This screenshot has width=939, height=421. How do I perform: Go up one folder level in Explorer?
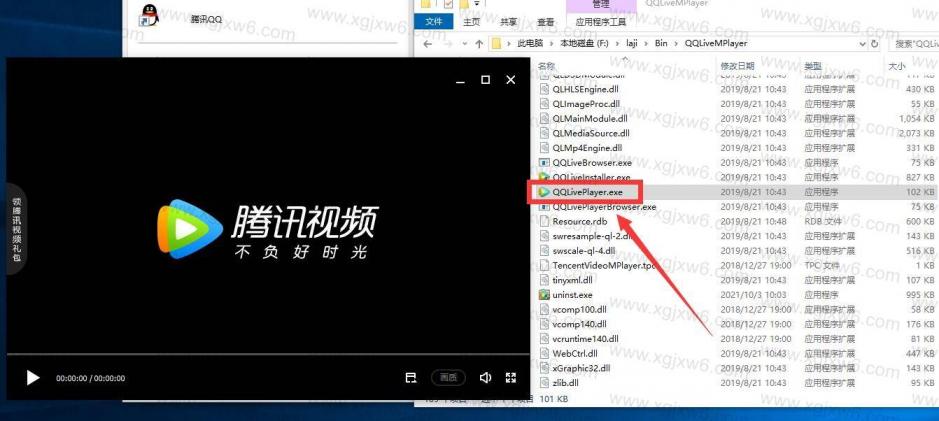479,44
